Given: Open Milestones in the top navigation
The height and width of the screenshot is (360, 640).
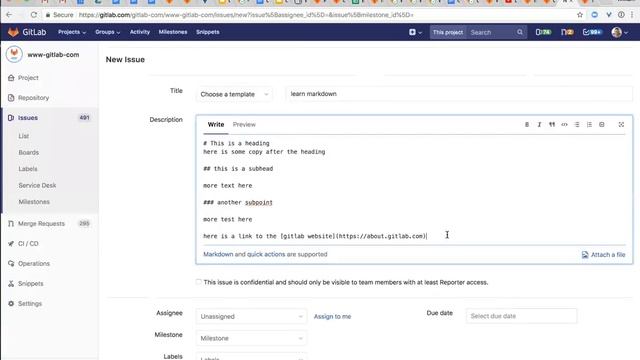Looking at the screenshot, I should pos(173,32).
